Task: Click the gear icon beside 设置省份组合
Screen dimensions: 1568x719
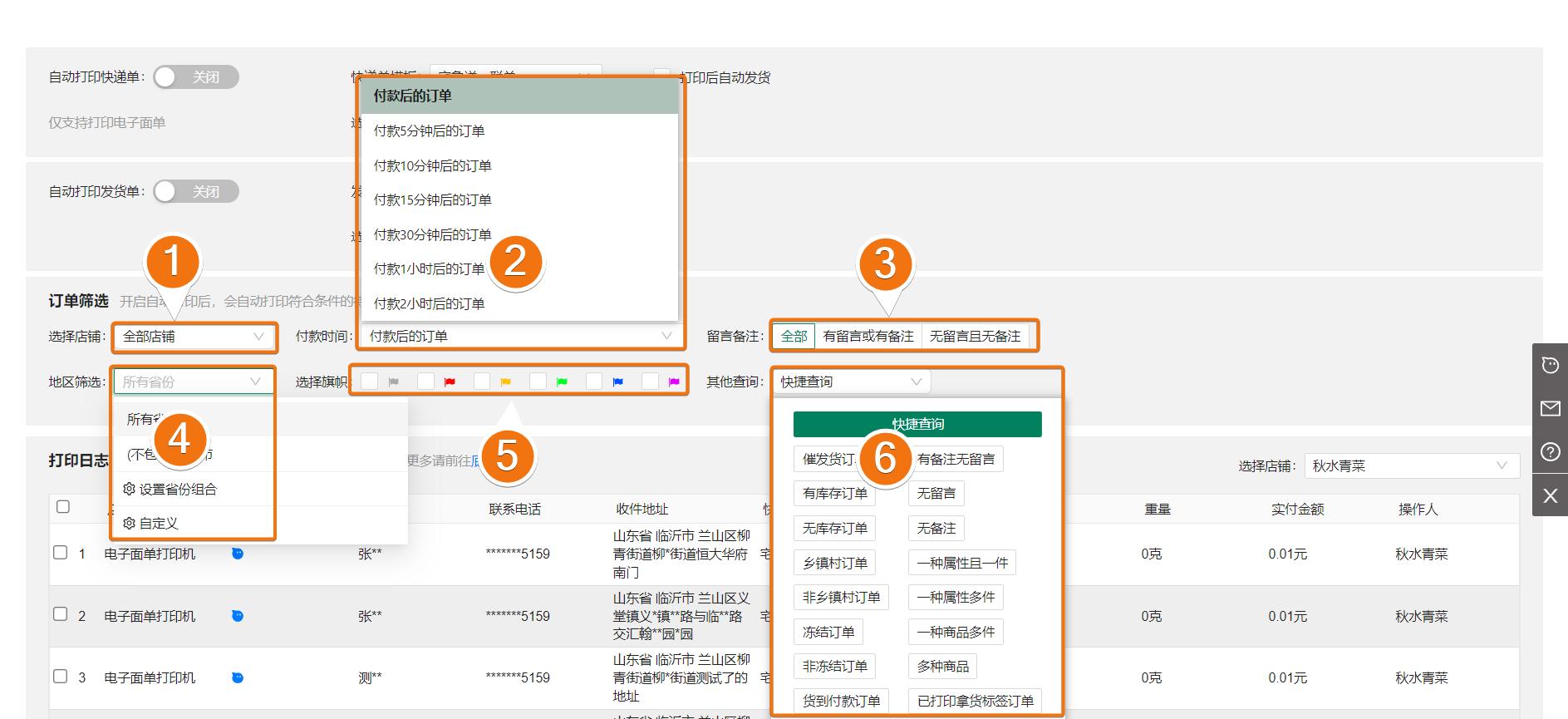Action: (129, 489)
